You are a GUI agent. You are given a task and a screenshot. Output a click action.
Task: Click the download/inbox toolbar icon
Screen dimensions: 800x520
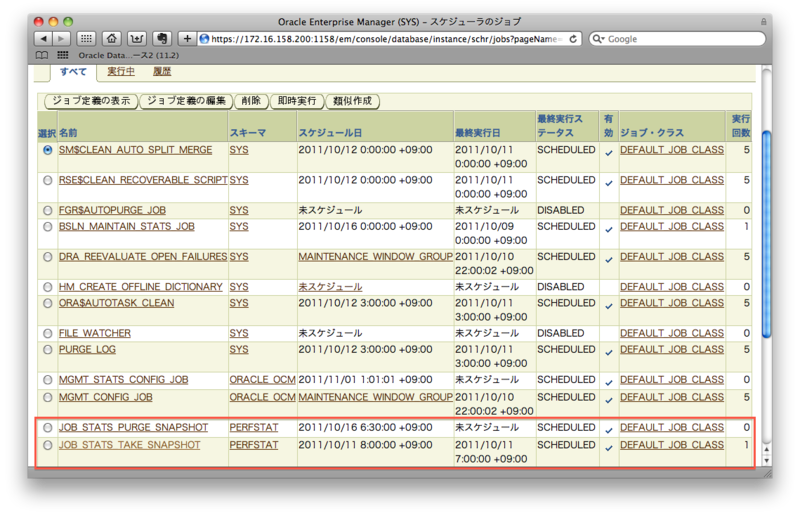[136, 39]
